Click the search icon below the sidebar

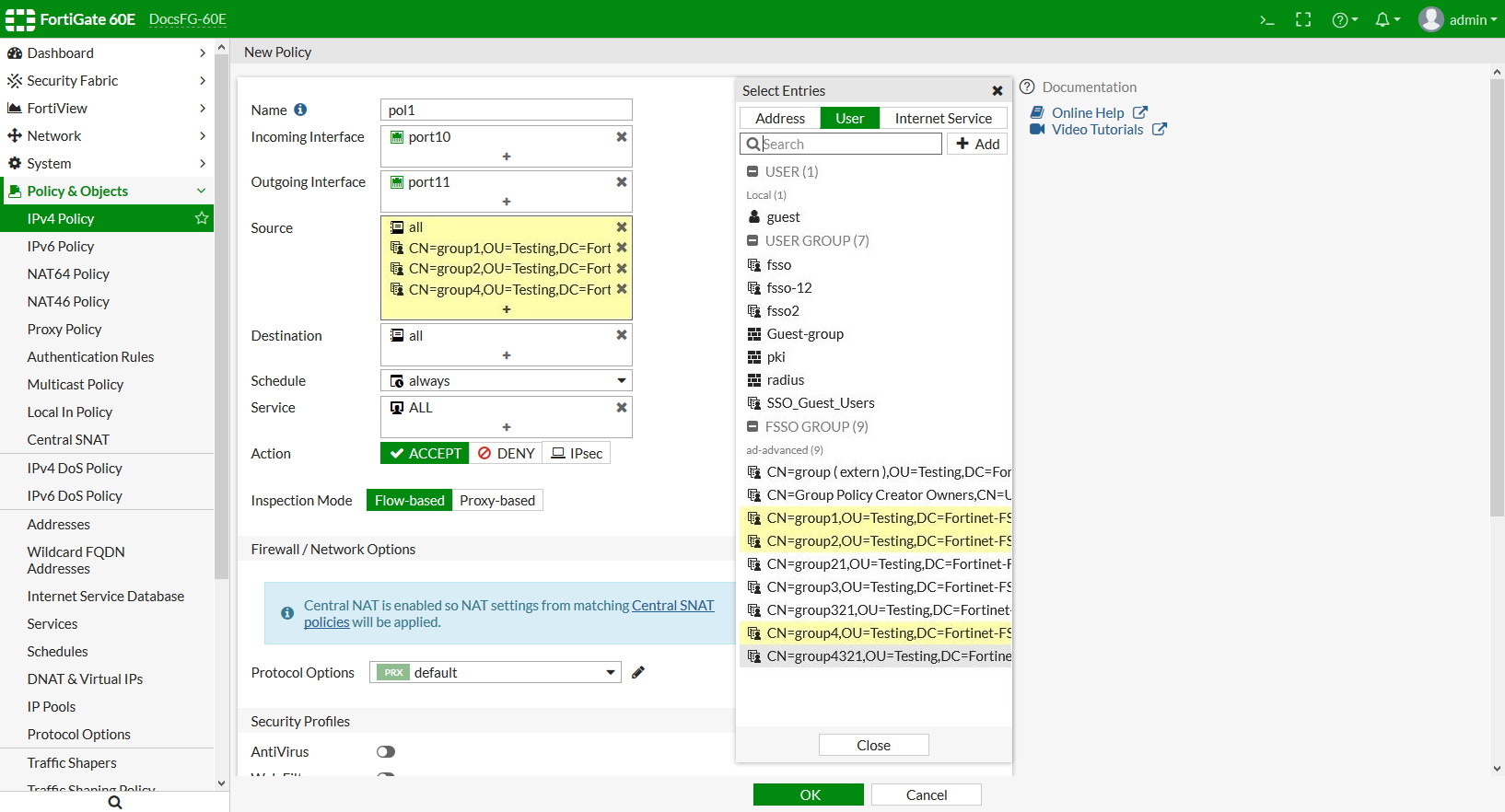[x=114, y=802]
